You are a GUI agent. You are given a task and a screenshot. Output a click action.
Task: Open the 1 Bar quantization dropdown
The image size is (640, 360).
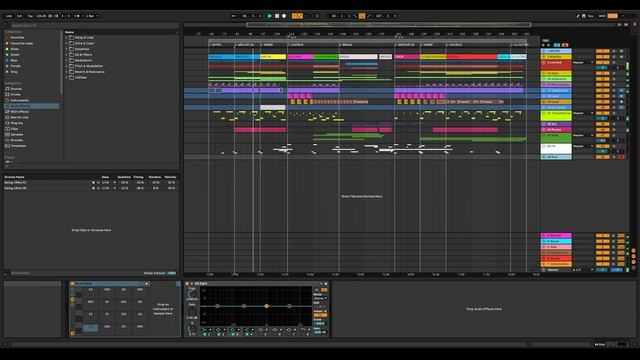[x=91, y=16]
